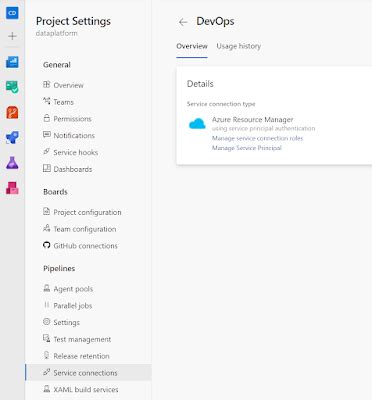Open Parallel jobs settings
The height and width of the screenshot is (400, 372).
[73, 306]
